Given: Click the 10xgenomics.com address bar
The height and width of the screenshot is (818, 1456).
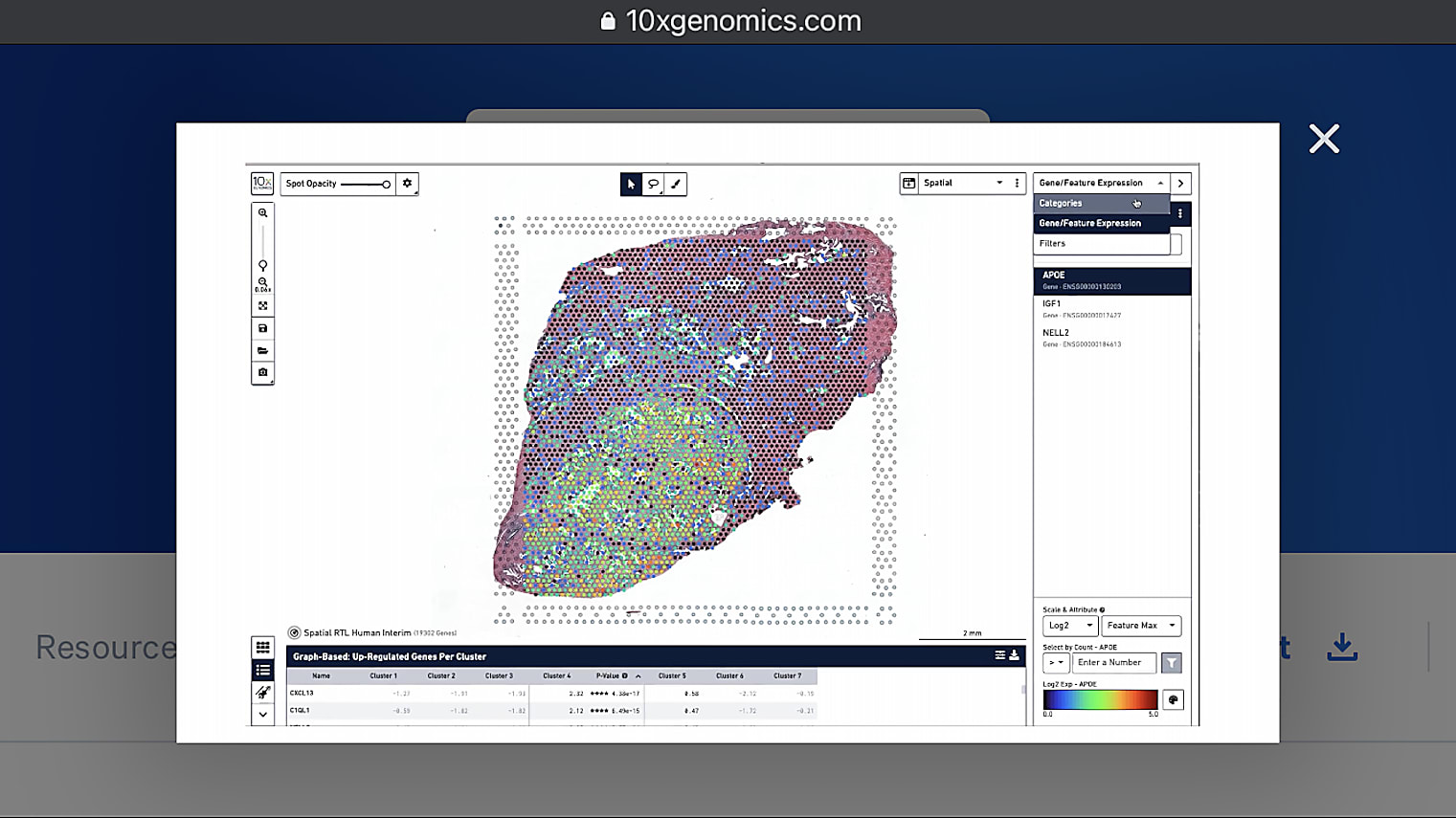Looking at the screenshot, I should [729, 21].
